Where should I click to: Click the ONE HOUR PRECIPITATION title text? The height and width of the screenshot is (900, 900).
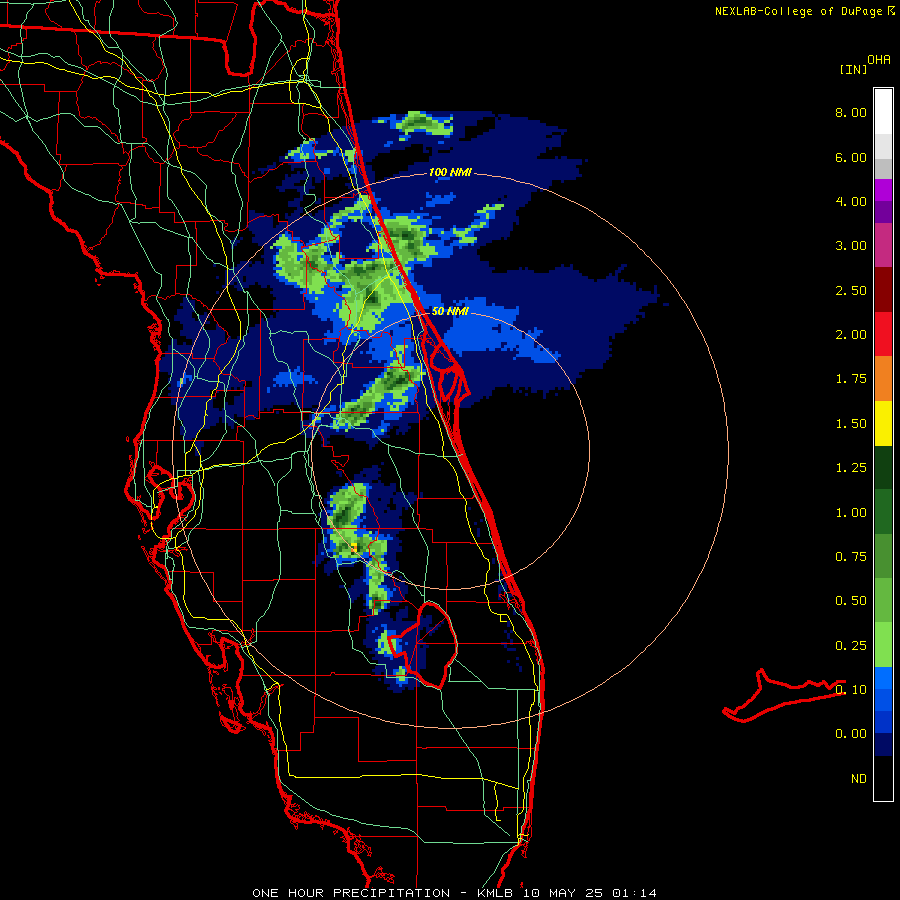pos(351,893)
